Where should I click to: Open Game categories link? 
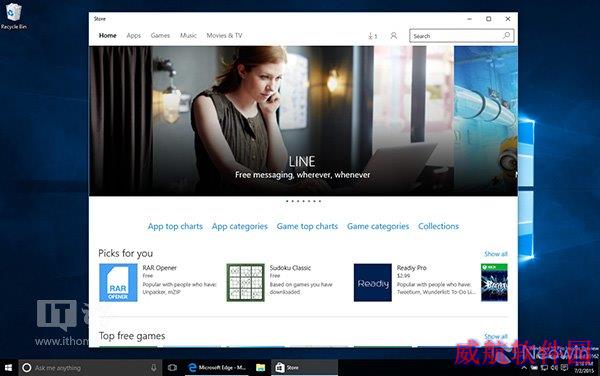click(x=378, y=226)
